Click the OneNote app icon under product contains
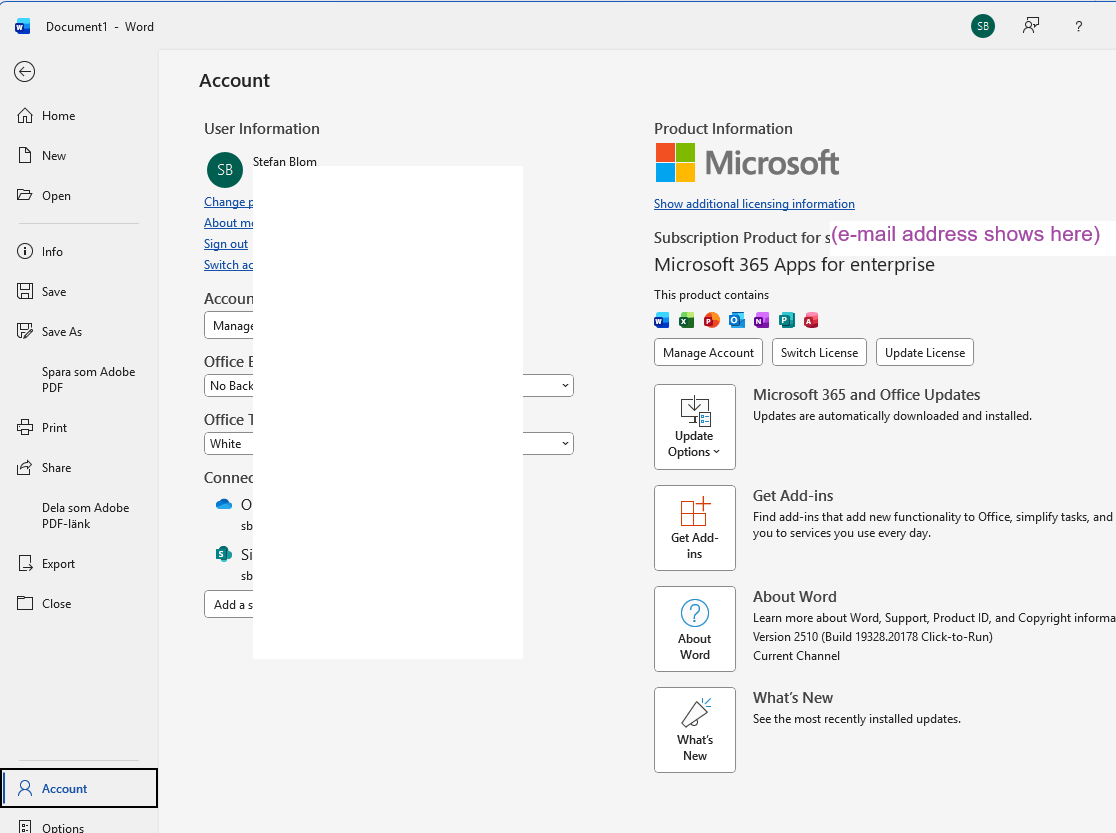The width and height of the screenshot is (1116, 833). point(761,320)
